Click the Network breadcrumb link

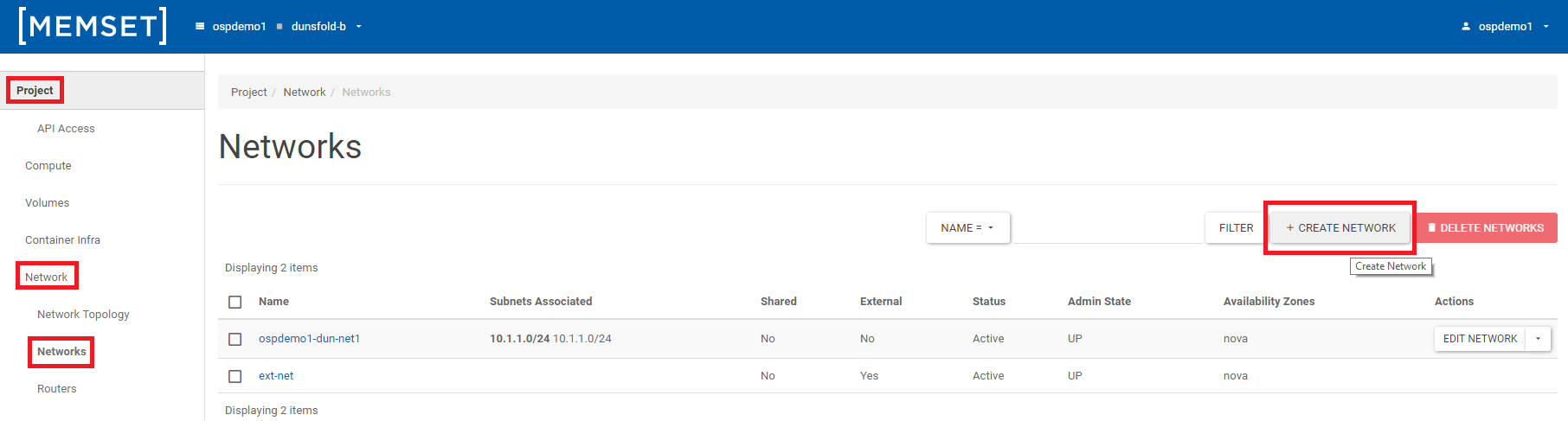coord(305,92)
